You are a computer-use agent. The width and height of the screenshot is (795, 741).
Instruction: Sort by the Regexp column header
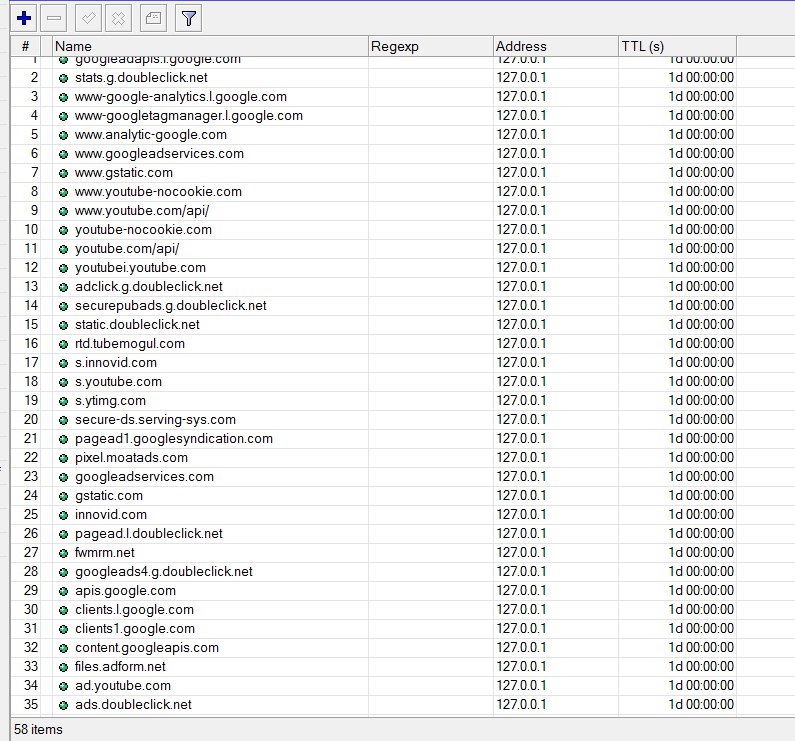(x=430, y=46)
